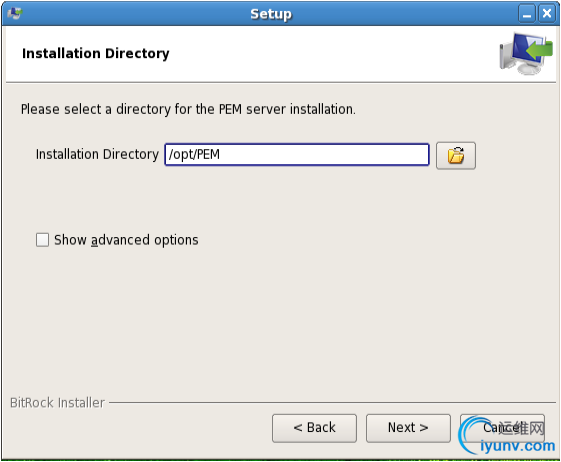Open the folder browse icon button
The width and height of the screenshot is (561, 462).
(x=455, y=155)
